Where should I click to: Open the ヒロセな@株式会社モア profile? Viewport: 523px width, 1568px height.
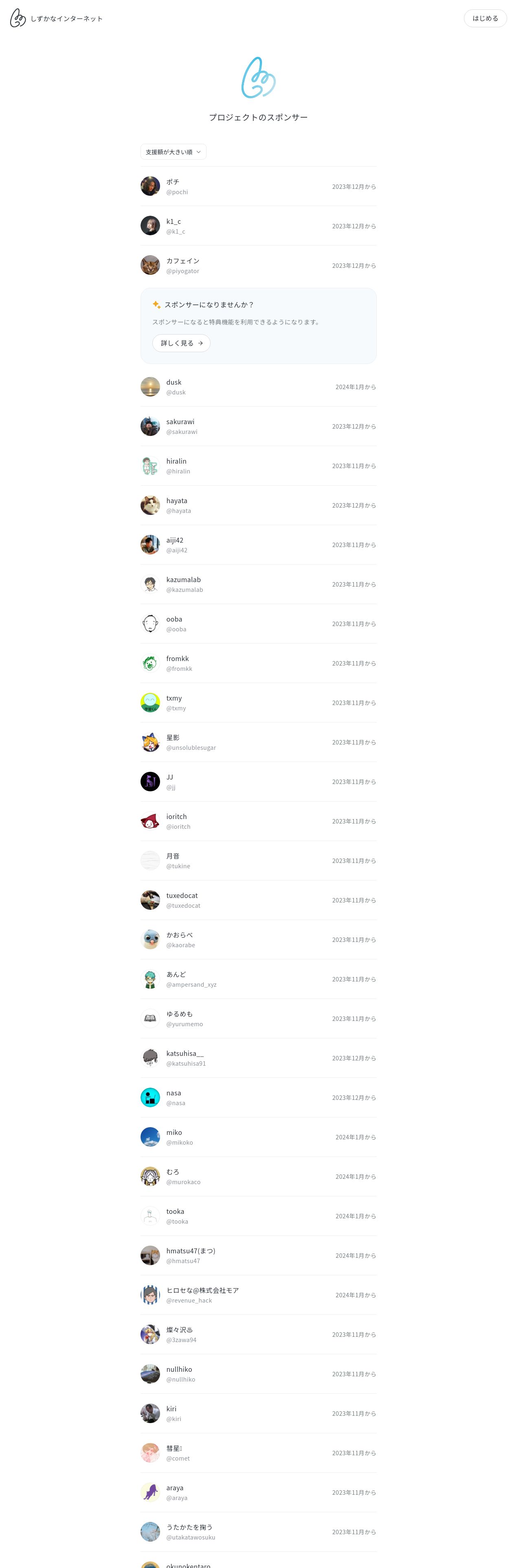(x=258, y=1295)
